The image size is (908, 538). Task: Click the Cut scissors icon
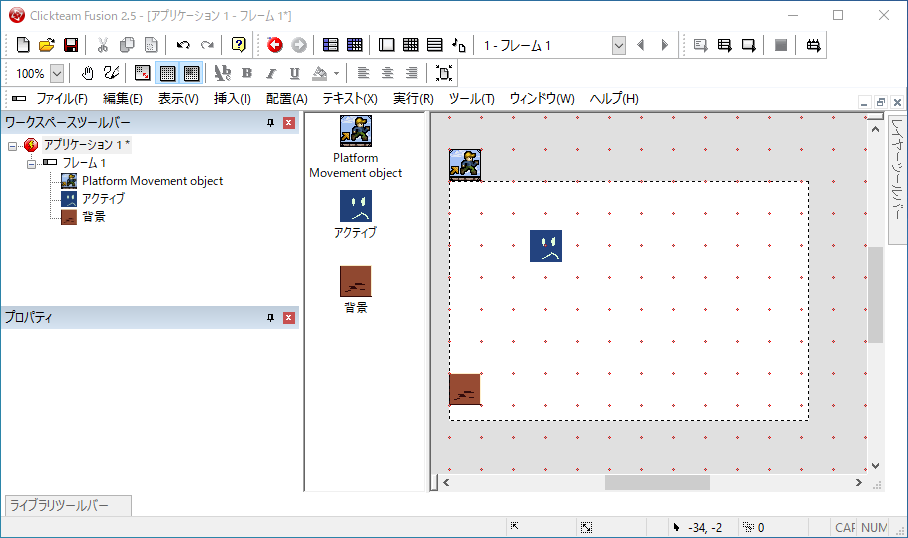pyautogui.click(x=102, y=45)
